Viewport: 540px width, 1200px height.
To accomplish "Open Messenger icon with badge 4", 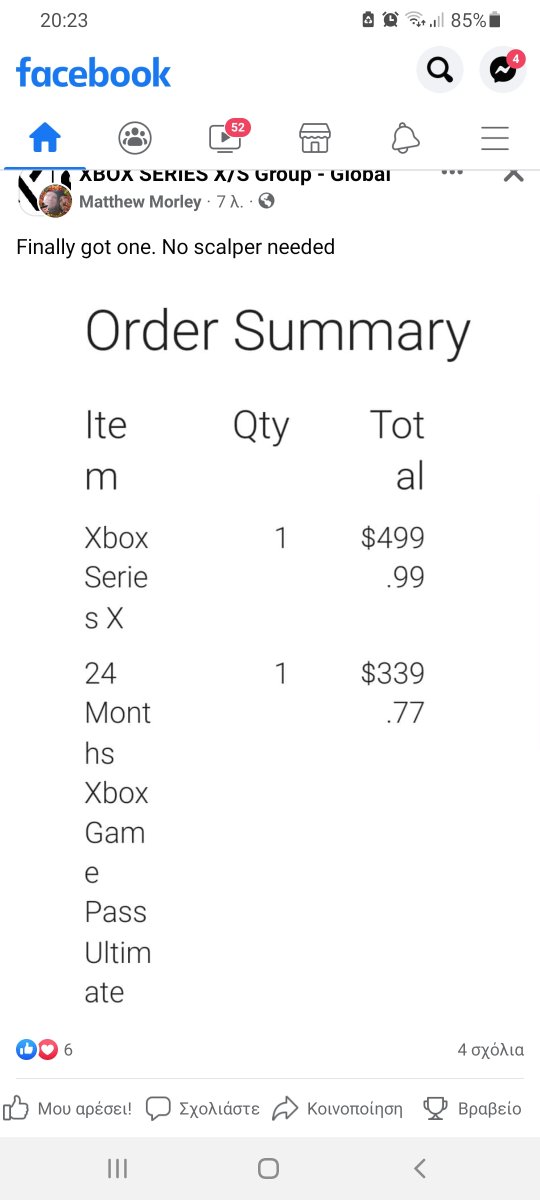I will pos(503,70).
